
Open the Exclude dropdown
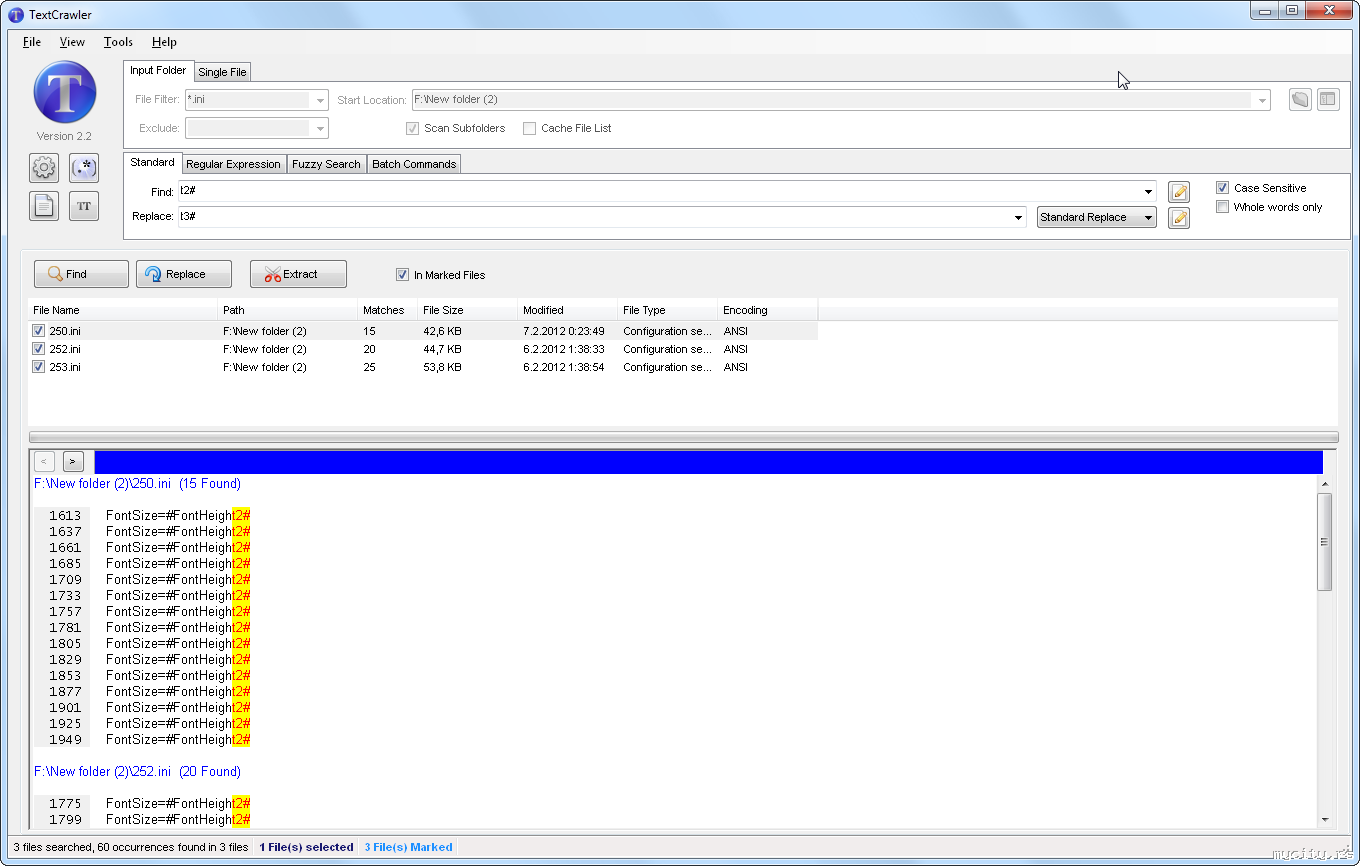point(320,128)
